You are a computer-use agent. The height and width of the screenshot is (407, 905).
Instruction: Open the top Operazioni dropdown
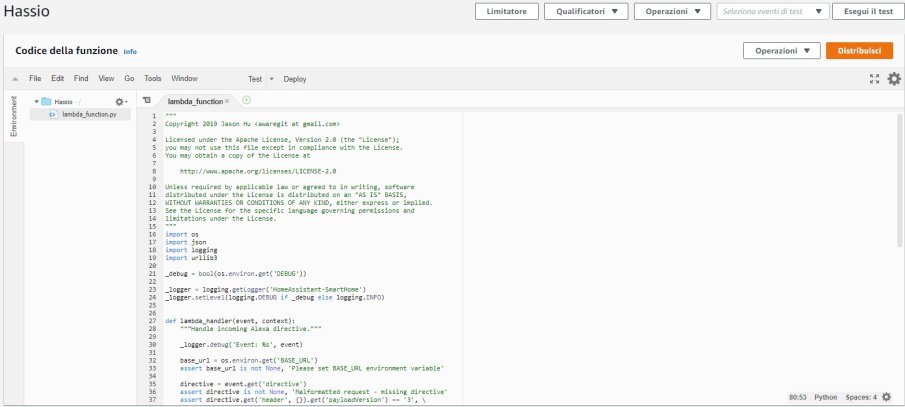[672, 12]
